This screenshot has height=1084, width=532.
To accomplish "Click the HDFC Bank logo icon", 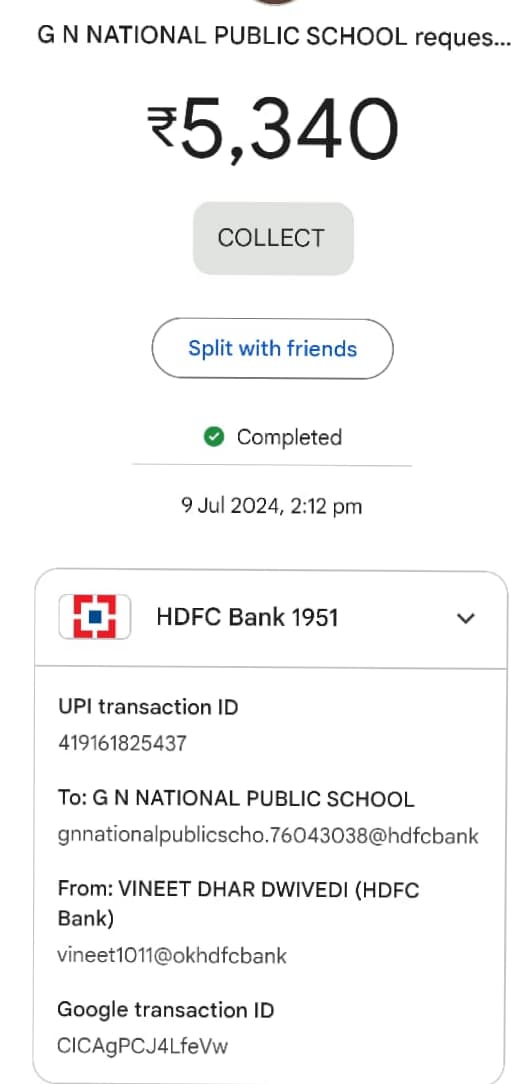I will click(95, 616).
